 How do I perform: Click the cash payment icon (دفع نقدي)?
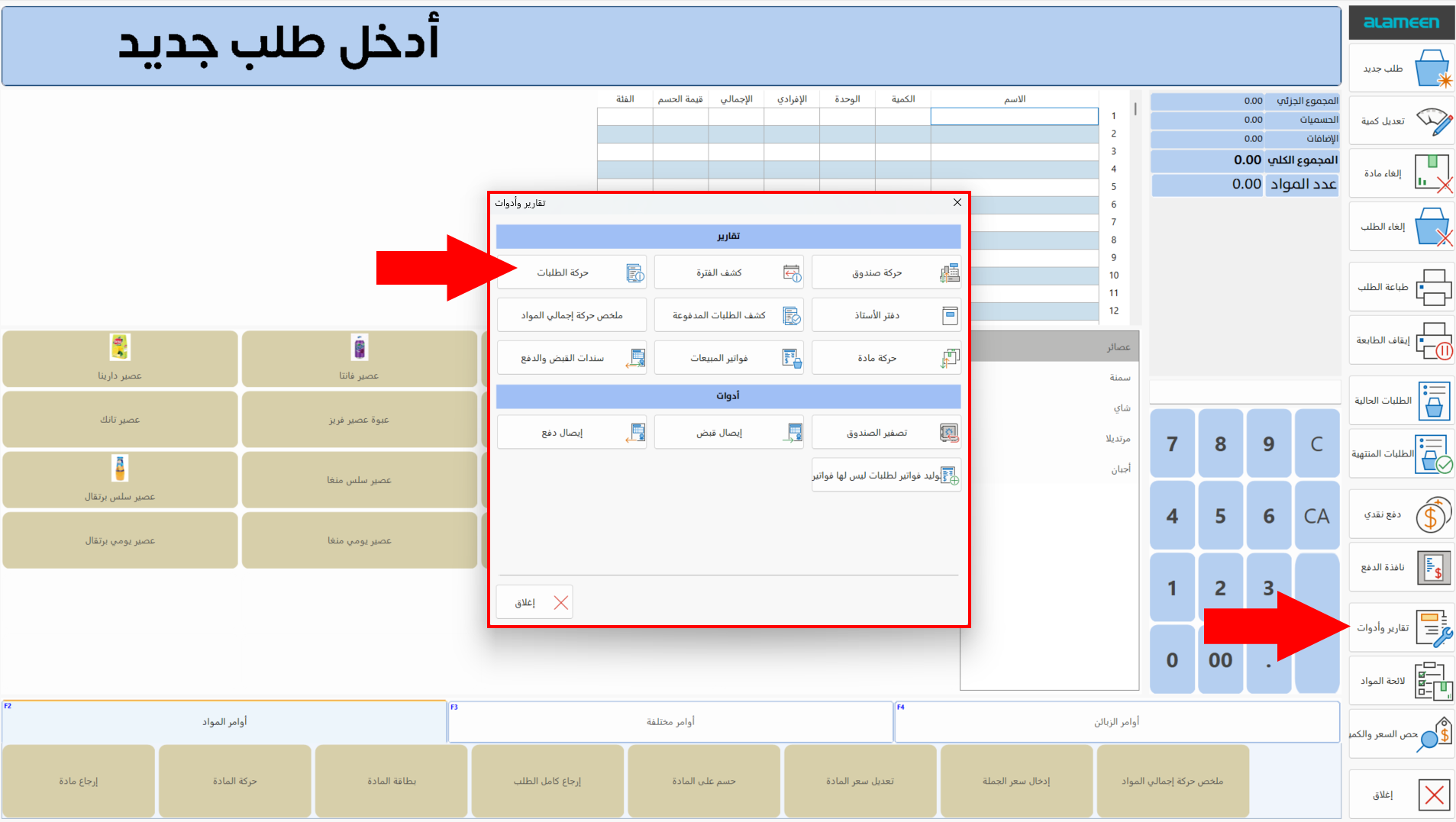point(1433,514)
